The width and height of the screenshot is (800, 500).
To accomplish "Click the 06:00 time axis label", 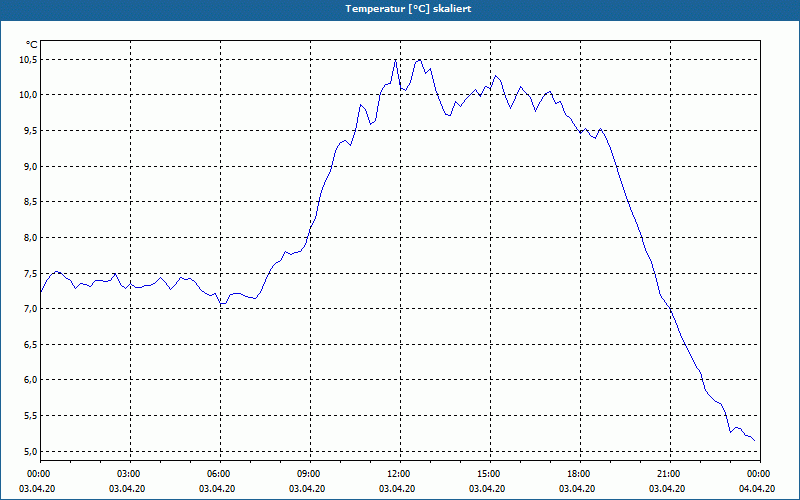I will (x=220, y=474).
